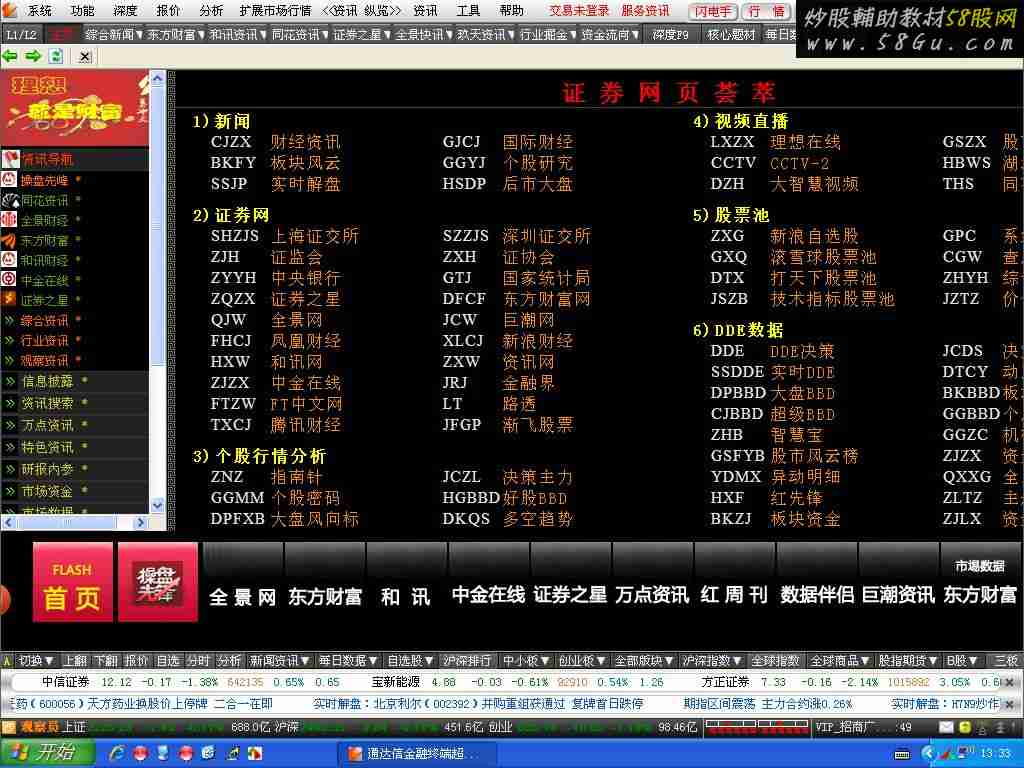Open the 全部版块 dropdown
The height and width of the screenshot is (768, 1024).
pos(644,661)
